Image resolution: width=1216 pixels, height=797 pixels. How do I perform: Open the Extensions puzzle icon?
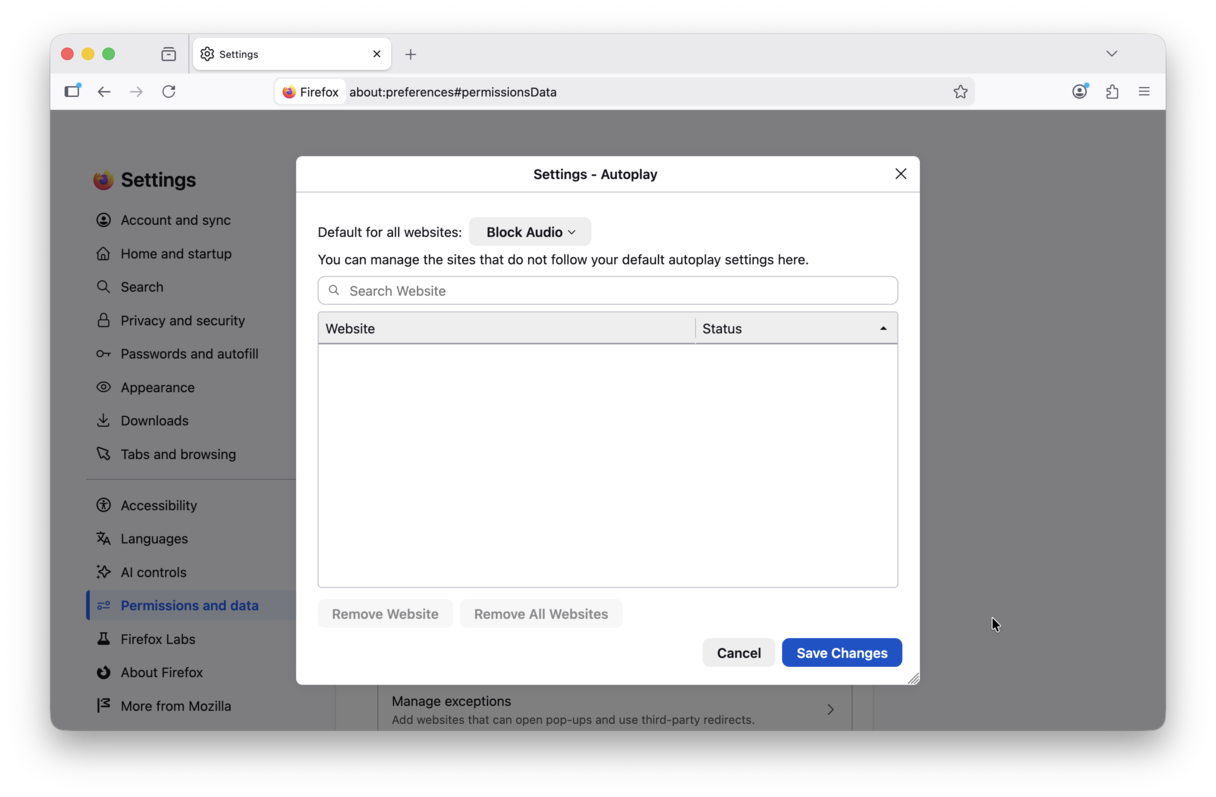[1112, 91]
